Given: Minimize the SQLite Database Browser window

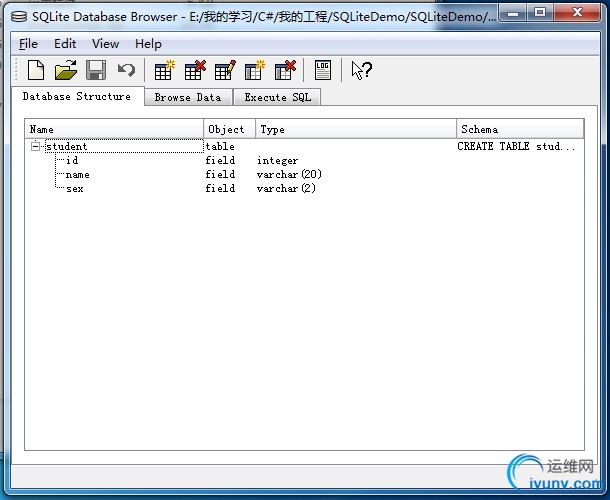Looking at the screenshot, I should [513, 13].
